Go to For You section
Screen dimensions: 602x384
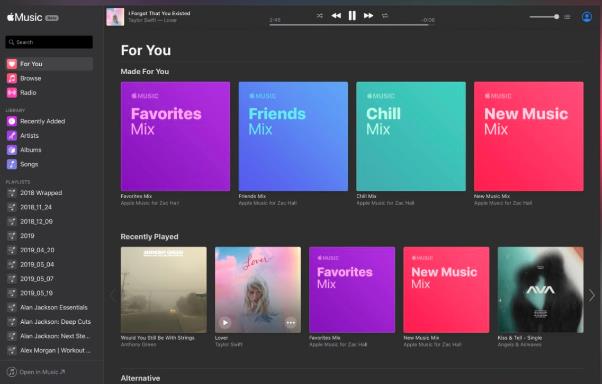pyautogui.click(x=49, y=64)
